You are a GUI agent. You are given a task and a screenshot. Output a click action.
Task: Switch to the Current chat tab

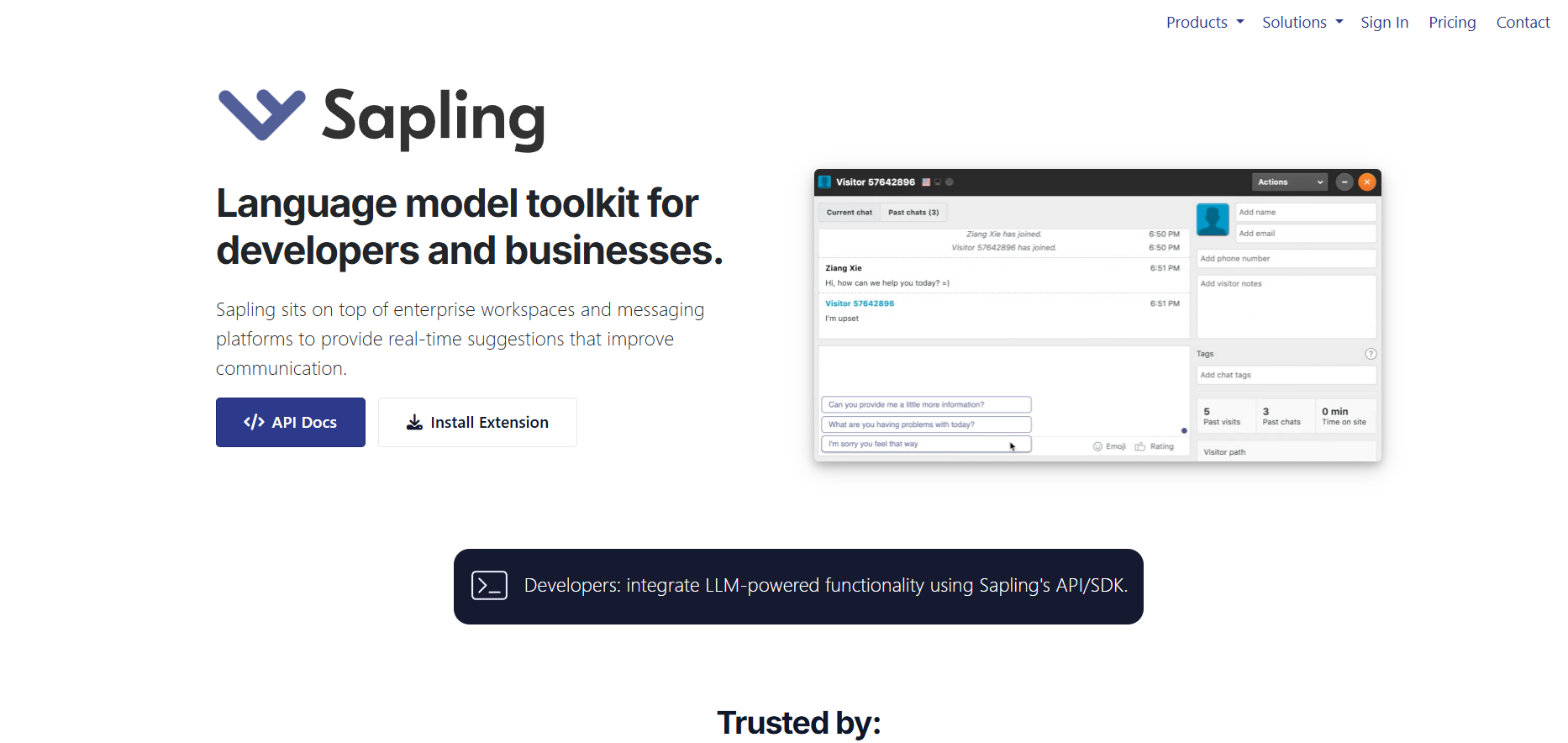(849, 213)
